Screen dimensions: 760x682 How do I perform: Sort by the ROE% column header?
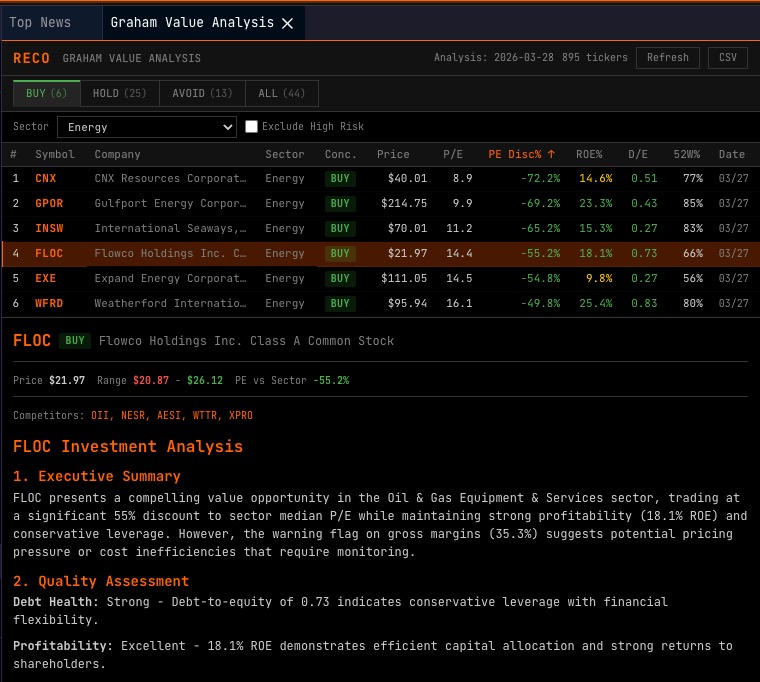point(589,155)
